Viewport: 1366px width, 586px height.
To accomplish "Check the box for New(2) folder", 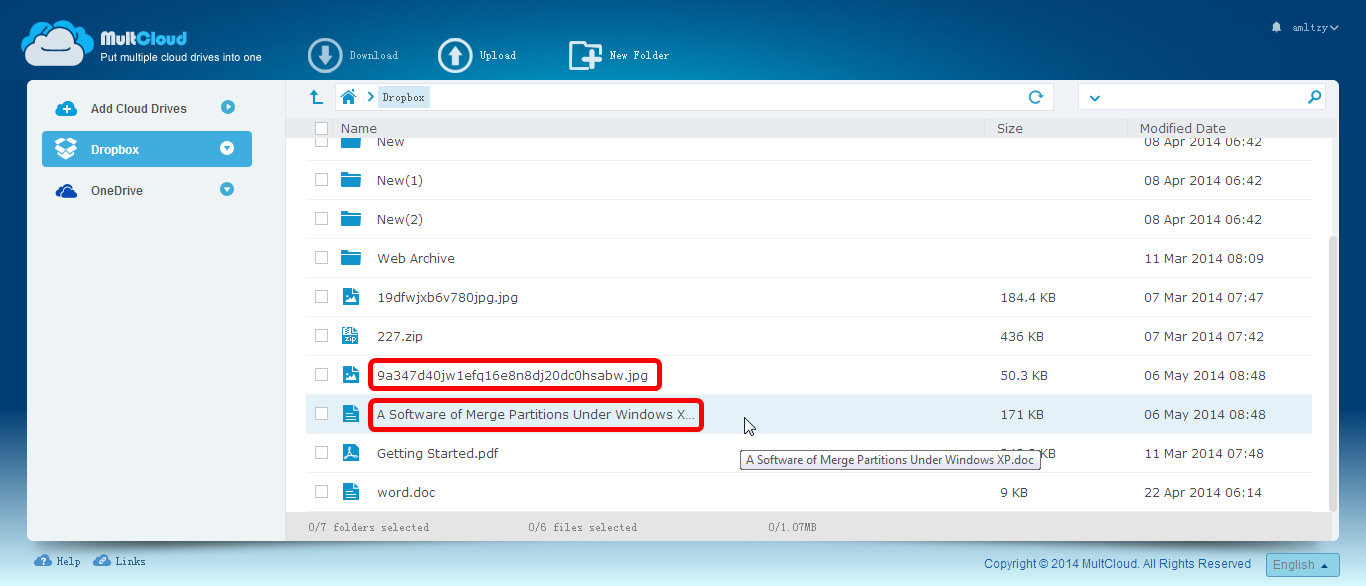I will click(321, 219).
